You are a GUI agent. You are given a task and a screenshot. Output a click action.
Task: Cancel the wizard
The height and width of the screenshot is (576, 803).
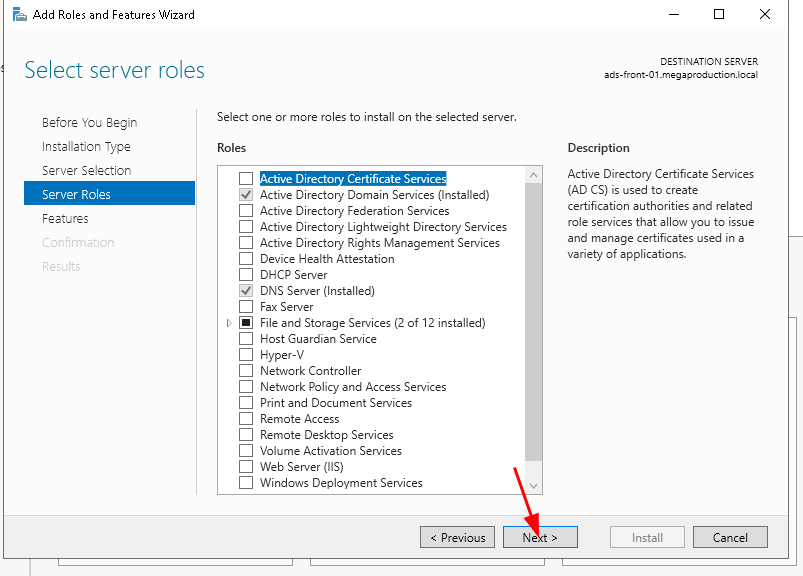[730, 537]
